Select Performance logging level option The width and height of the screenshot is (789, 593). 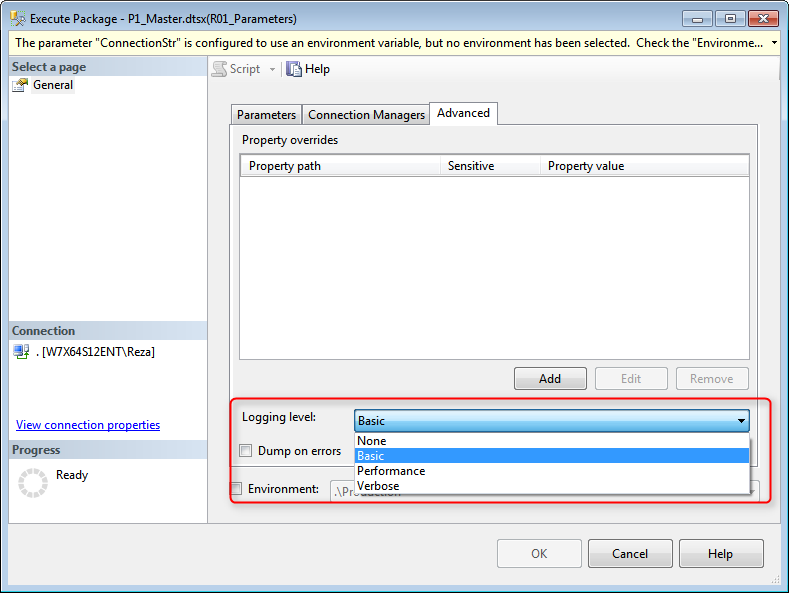391,471
